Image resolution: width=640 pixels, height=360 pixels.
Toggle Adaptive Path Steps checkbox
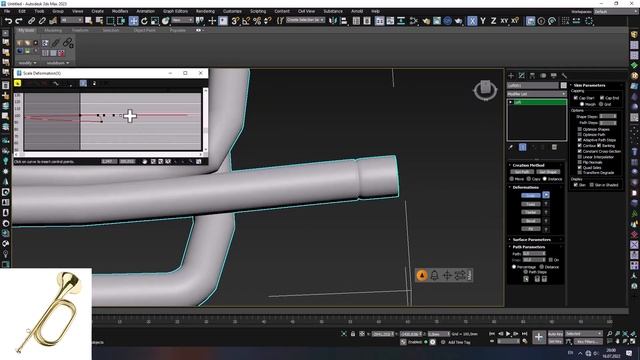[580, 140]
